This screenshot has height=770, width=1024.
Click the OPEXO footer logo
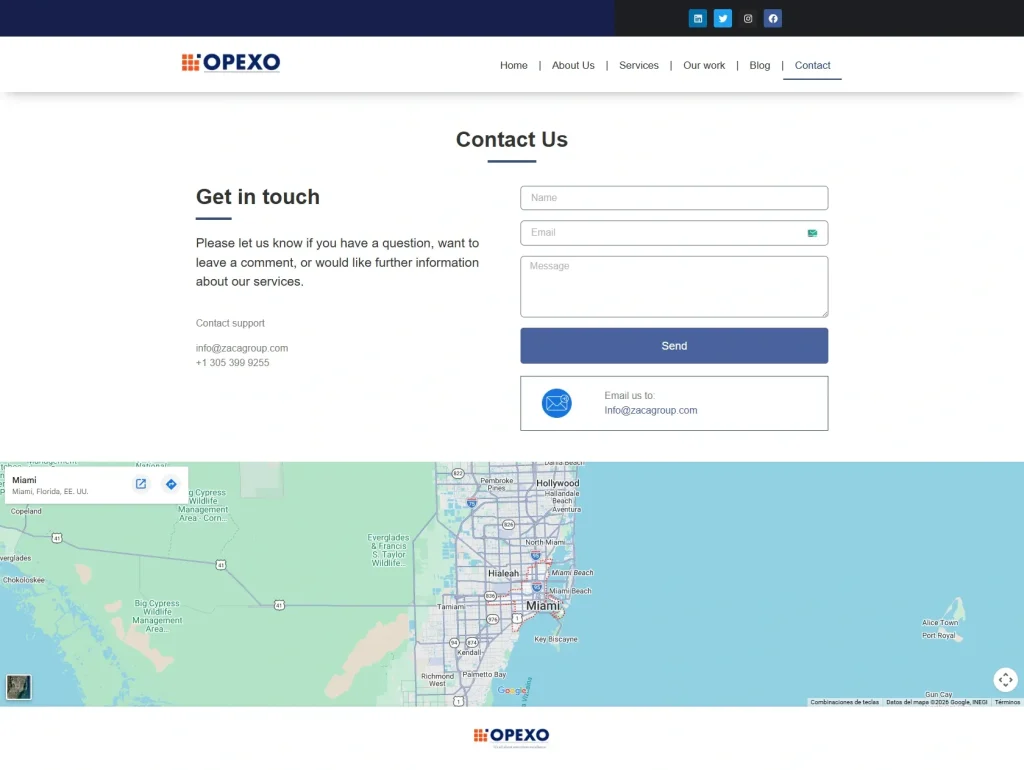pyautogui.click(x=511, y=737)
